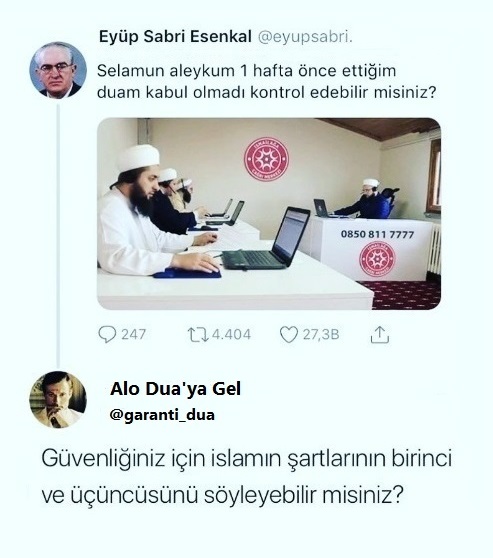
Task: Click the reply speech bubble icon
Action: (x=107, y=335)
